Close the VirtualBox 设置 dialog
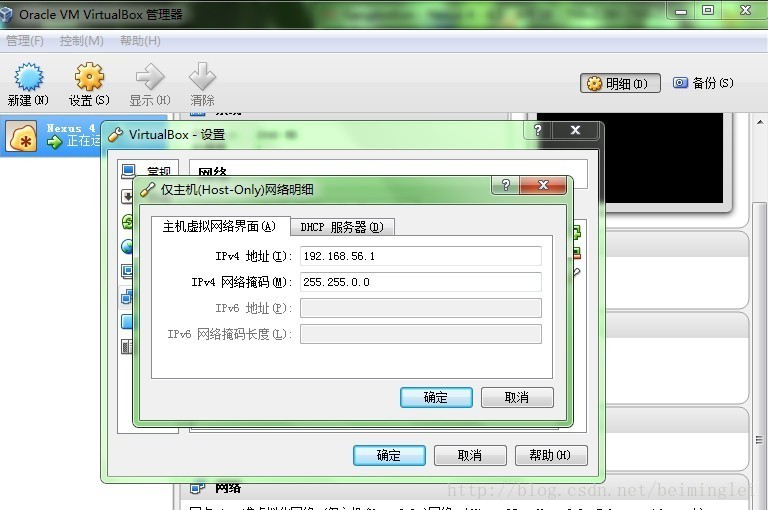The image size is (768, 510). point(576,130)
